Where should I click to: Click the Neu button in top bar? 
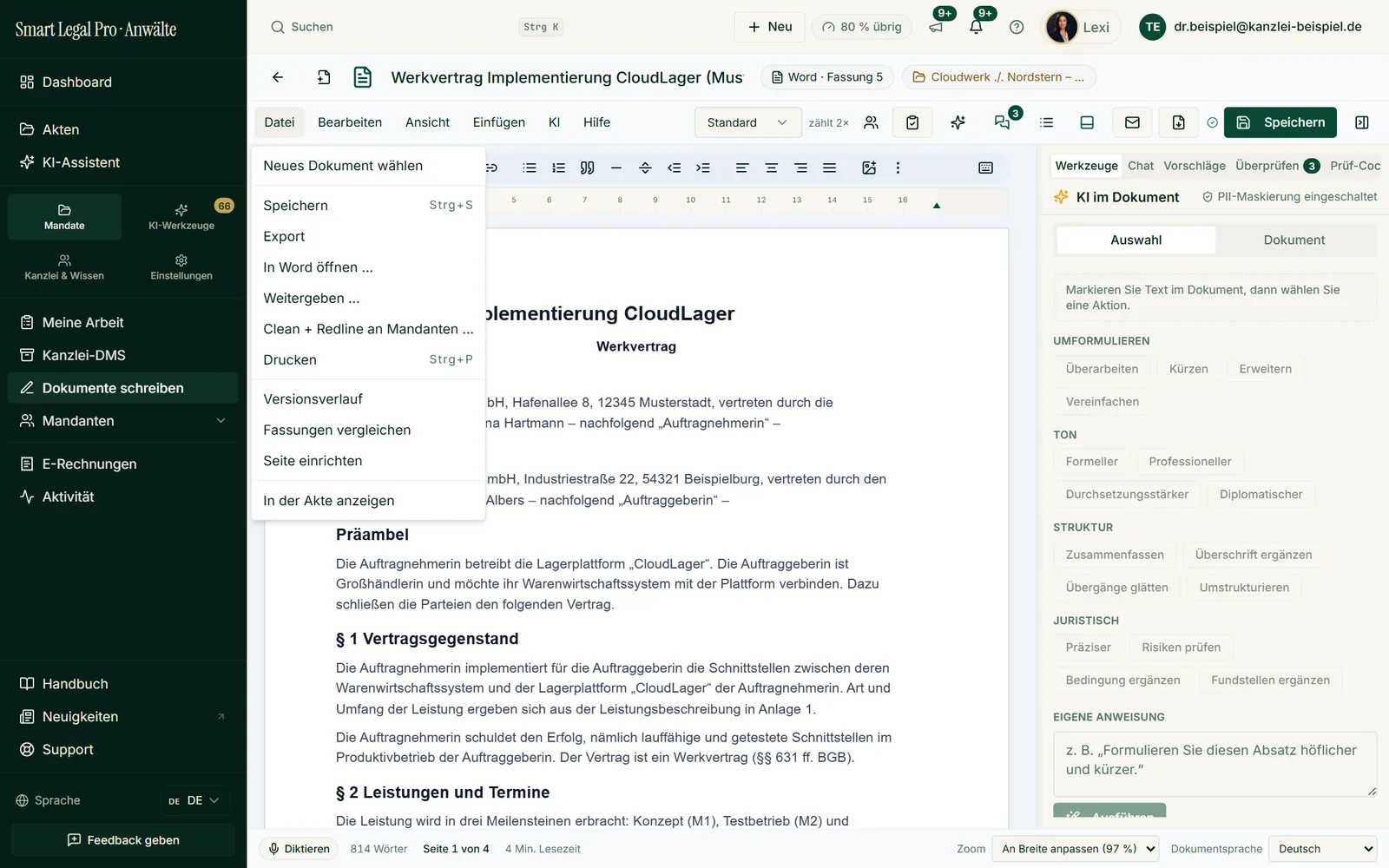(770, 27)
